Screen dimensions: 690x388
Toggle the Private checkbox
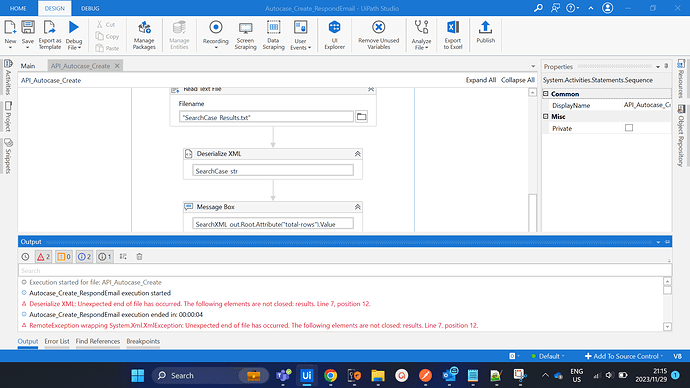click(629, 128)
